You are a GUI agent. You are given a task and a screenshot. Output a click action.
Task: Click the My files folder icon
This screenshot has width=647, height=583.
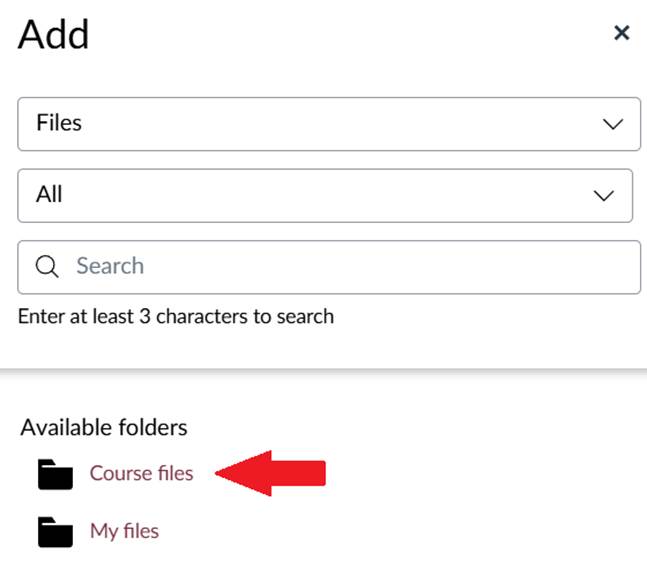(56, 532)
